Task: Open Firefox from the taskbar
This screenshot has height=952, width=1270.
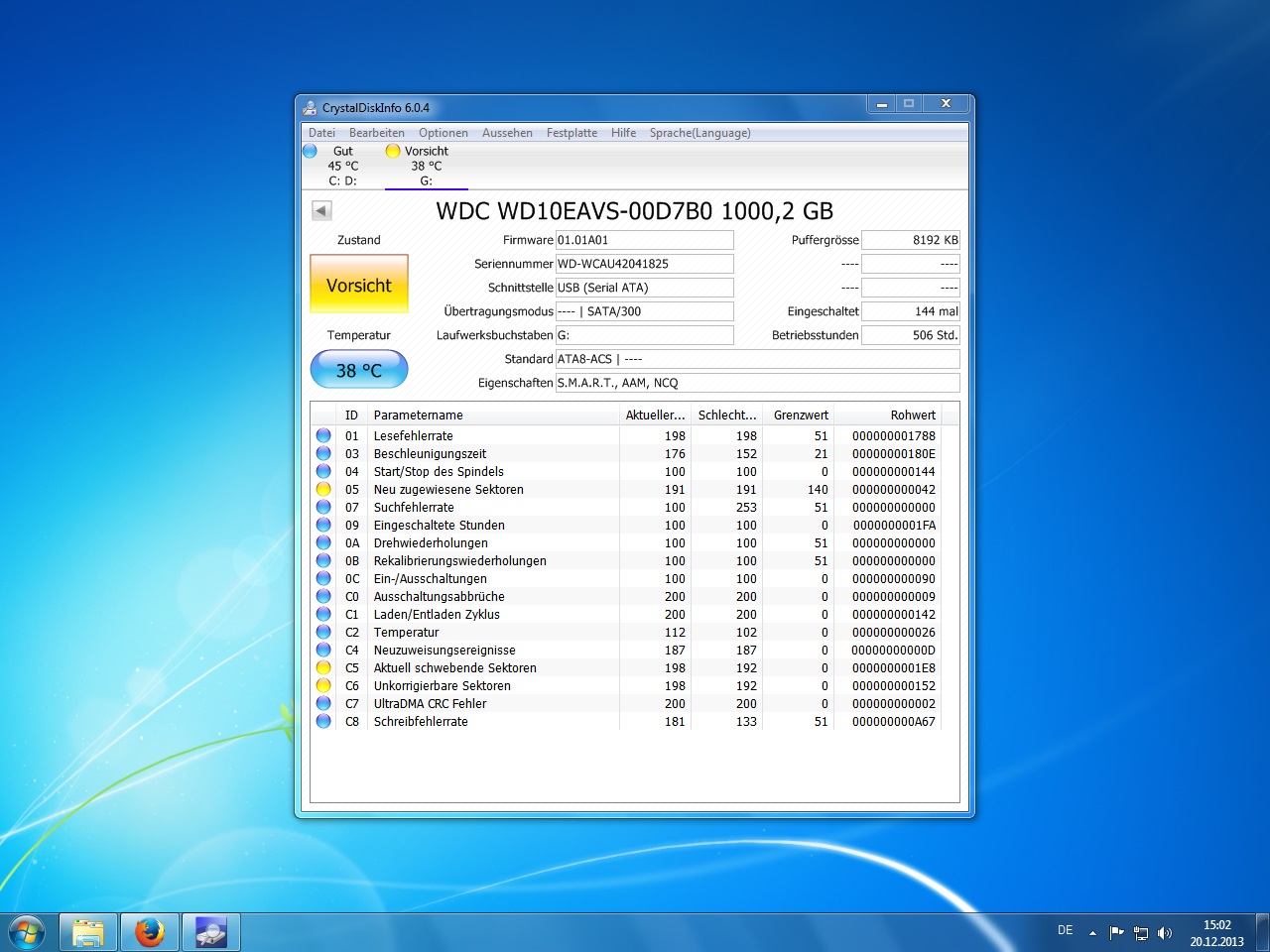Action: pyautogui.click(x=150, y=932)
